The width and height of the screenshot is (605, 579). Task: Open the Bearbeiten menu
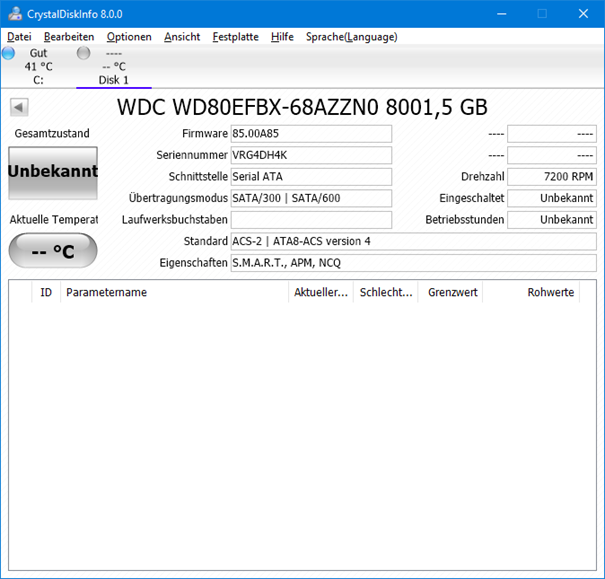(69, 37)
